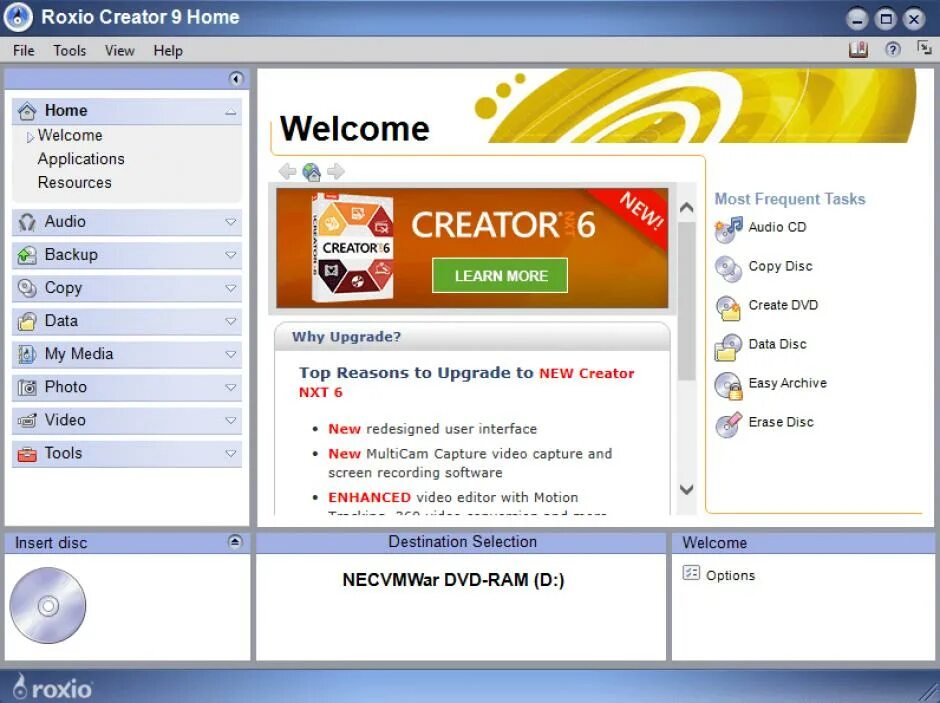
Task: Click the Audio CD task icon
Action: tap(728, 230)
